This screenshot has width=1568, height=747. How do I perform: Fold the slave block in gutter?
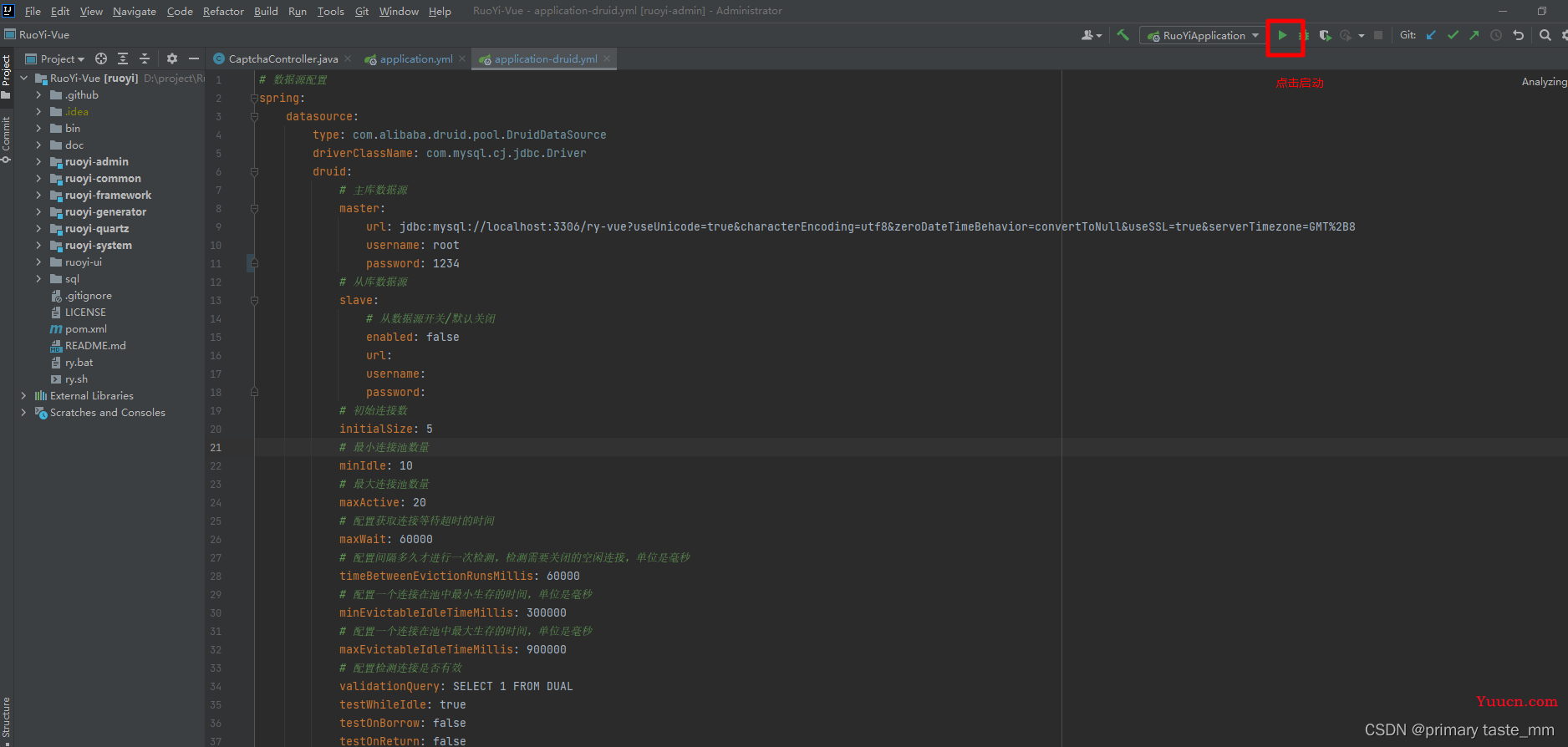[x=254, y=300]
